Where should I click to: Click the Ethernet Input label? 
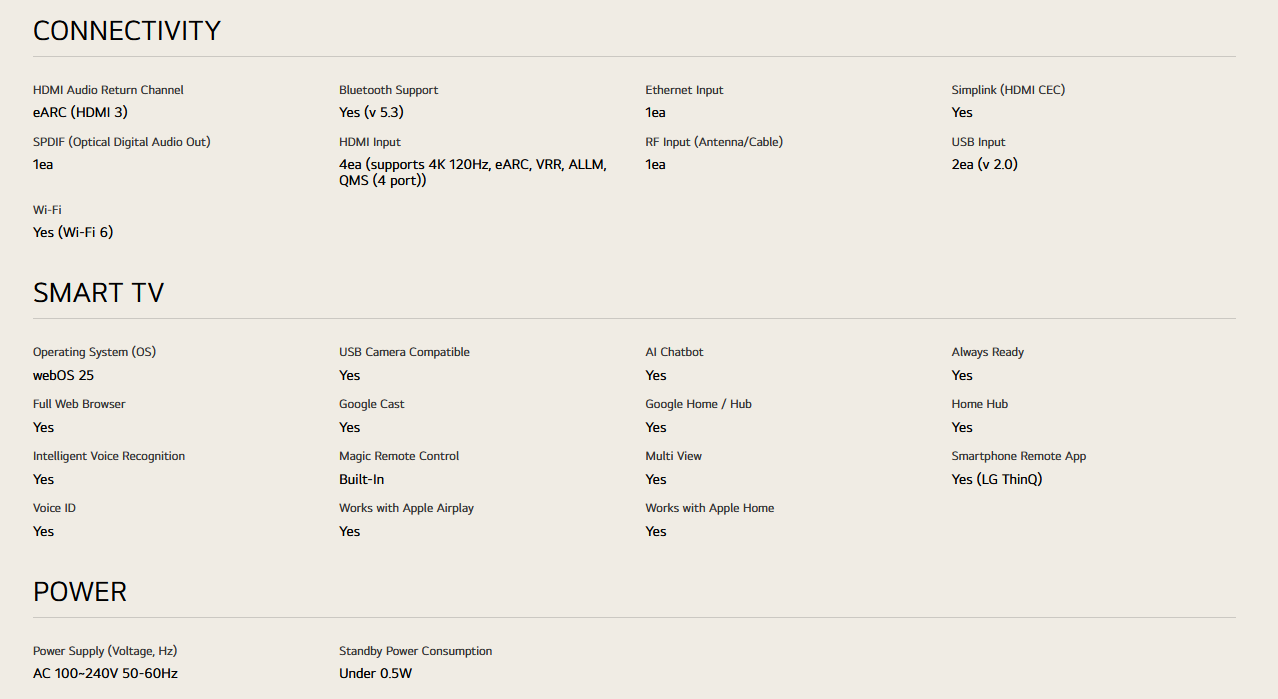(x=684, y=90)
